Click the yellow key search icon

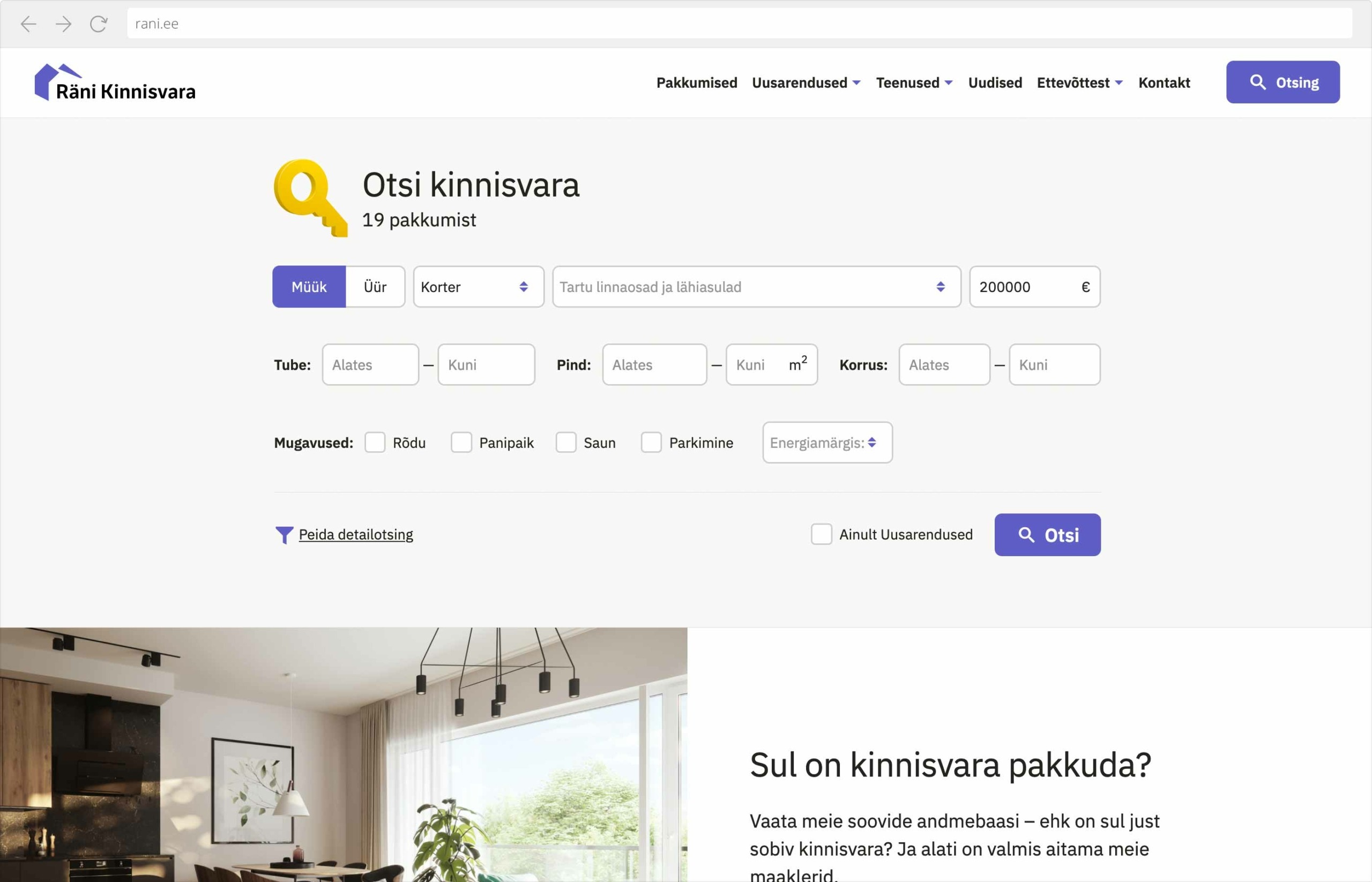pyautogui.click(x=309, y=198)
